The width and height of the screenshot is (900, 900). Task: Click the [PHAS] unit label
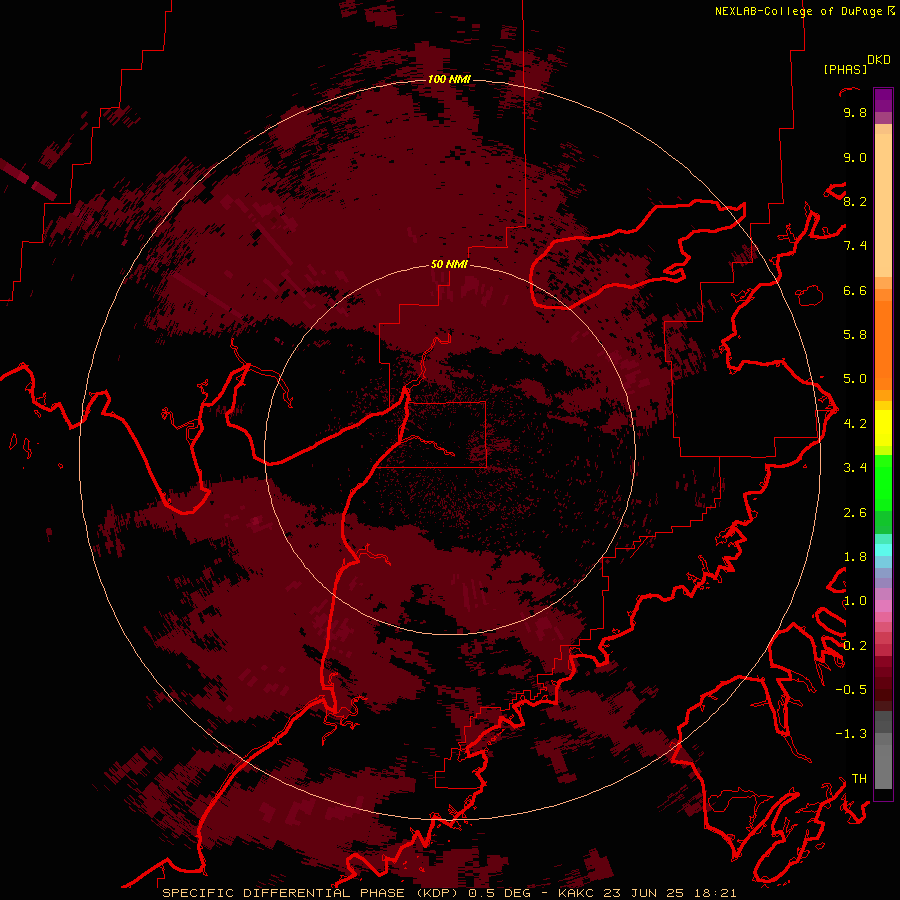[845, 69]
